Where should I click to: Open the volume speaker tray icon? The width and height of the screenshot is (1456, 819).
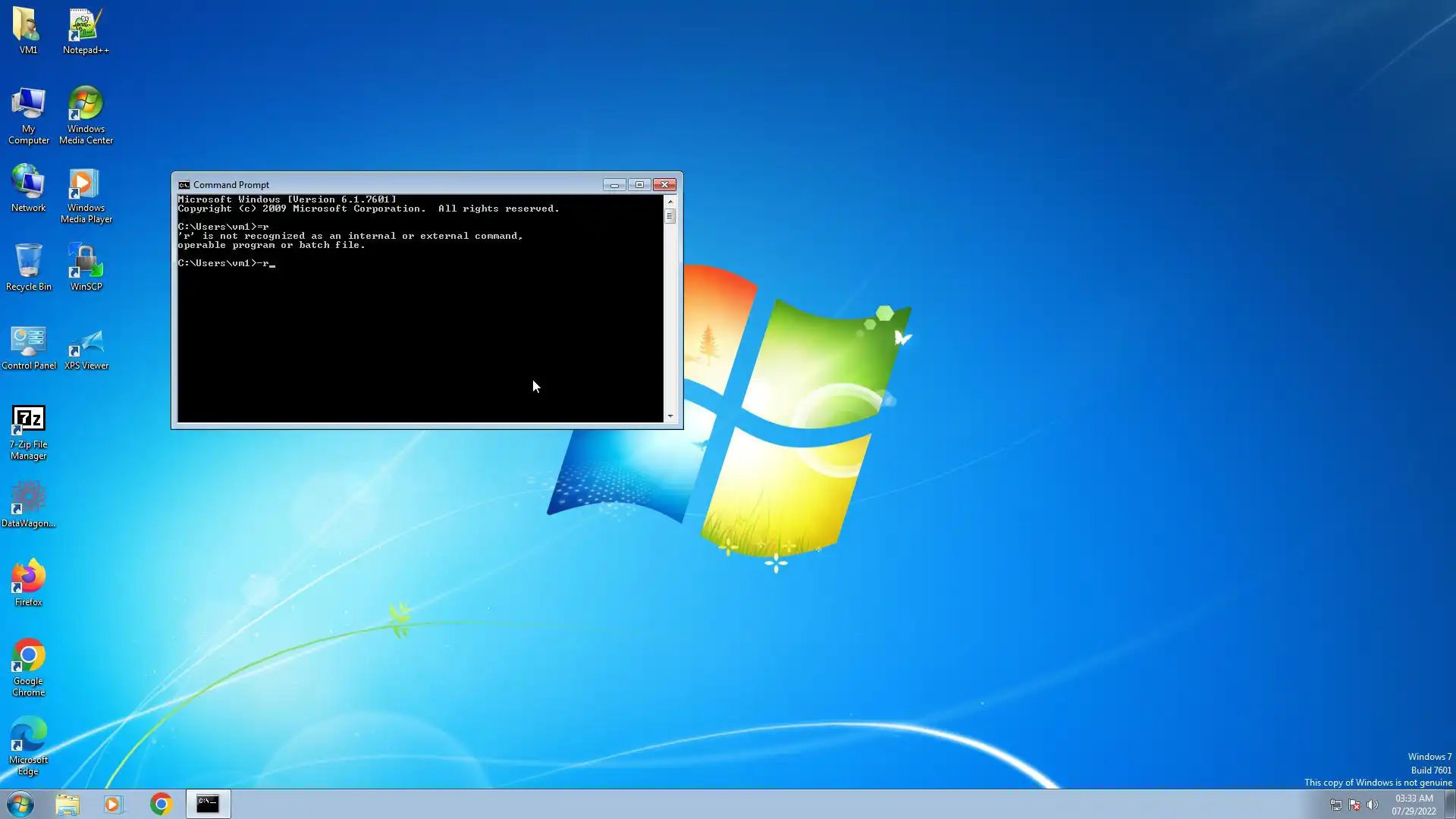coord(1373,805)
